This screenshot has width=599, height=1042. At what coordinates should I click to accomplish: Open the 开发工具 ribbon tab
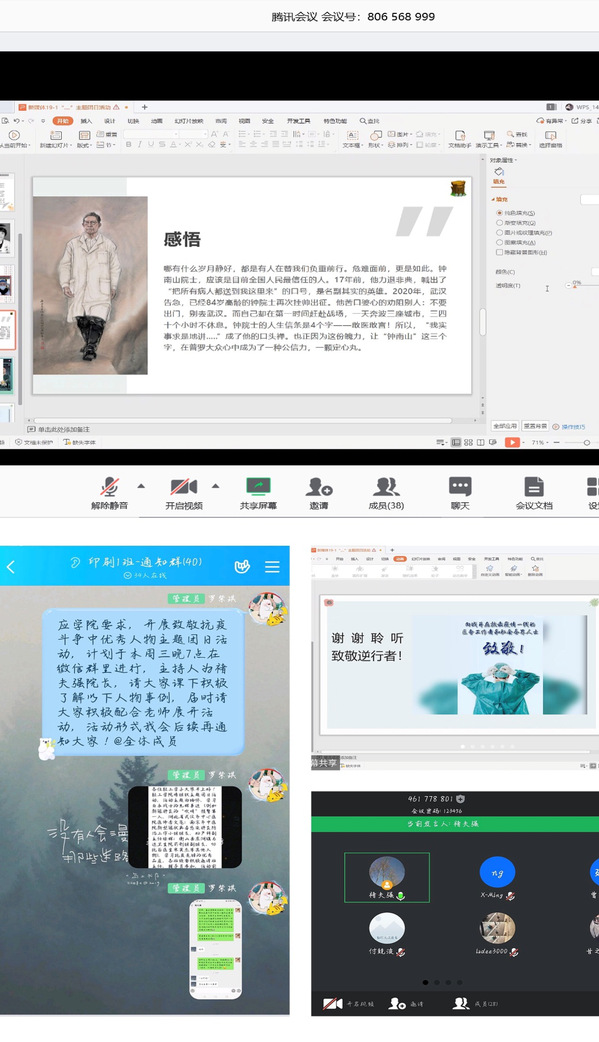(x=299, y=121)
